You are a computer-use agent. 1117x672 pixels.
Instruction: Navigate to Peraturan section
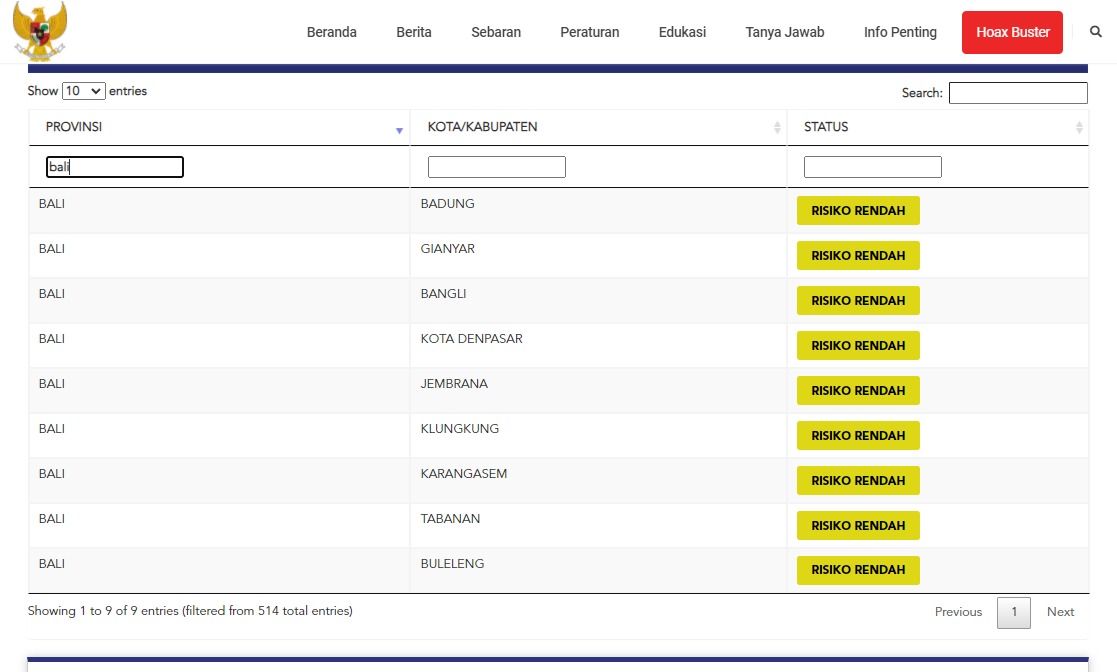[x=589, y=32]
